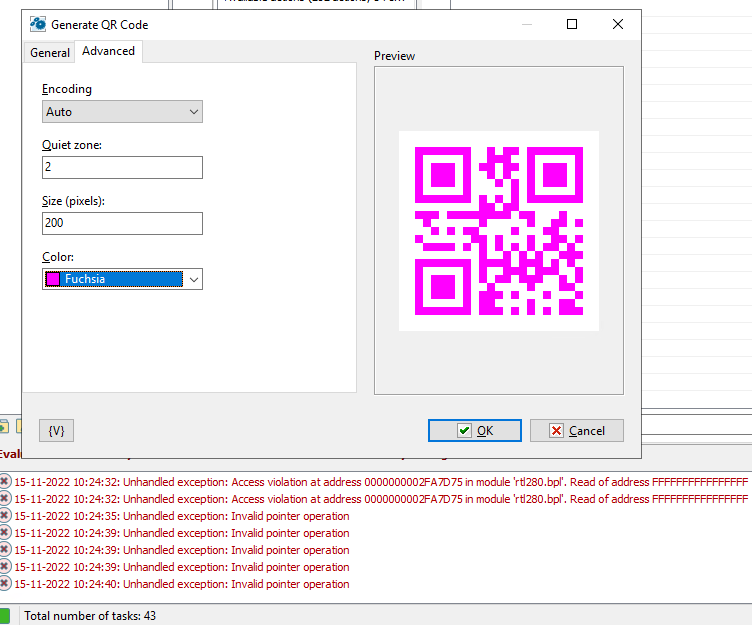Cancel the QR code dialog

[576, 430]
